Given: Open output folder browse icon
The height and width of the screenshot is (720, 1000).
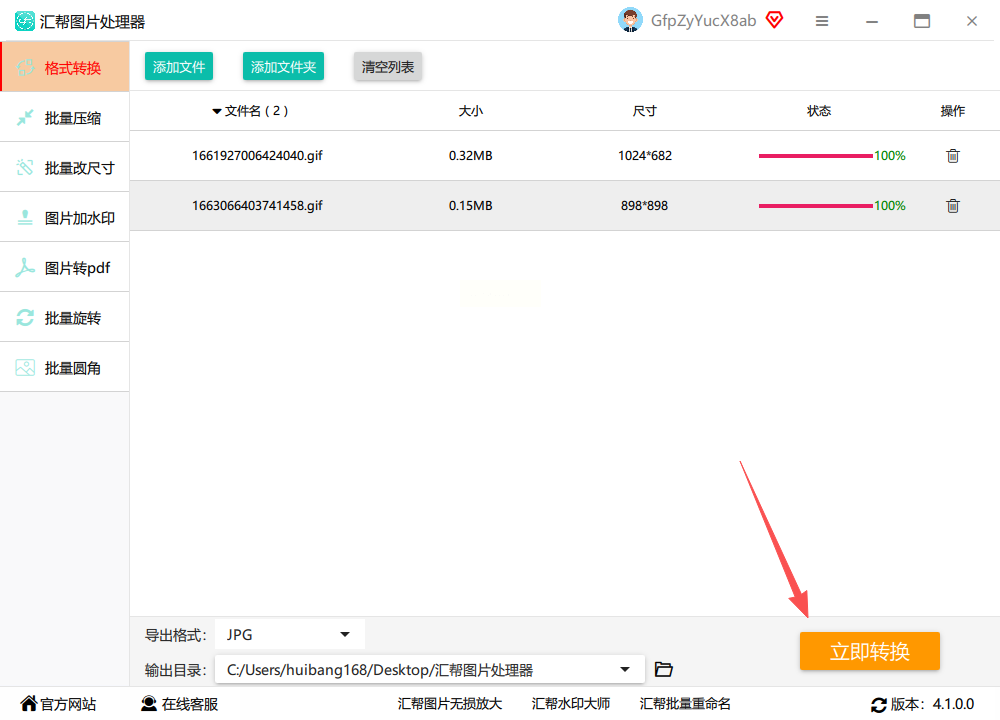Looking at the screenshot, I should pos(664,669).
